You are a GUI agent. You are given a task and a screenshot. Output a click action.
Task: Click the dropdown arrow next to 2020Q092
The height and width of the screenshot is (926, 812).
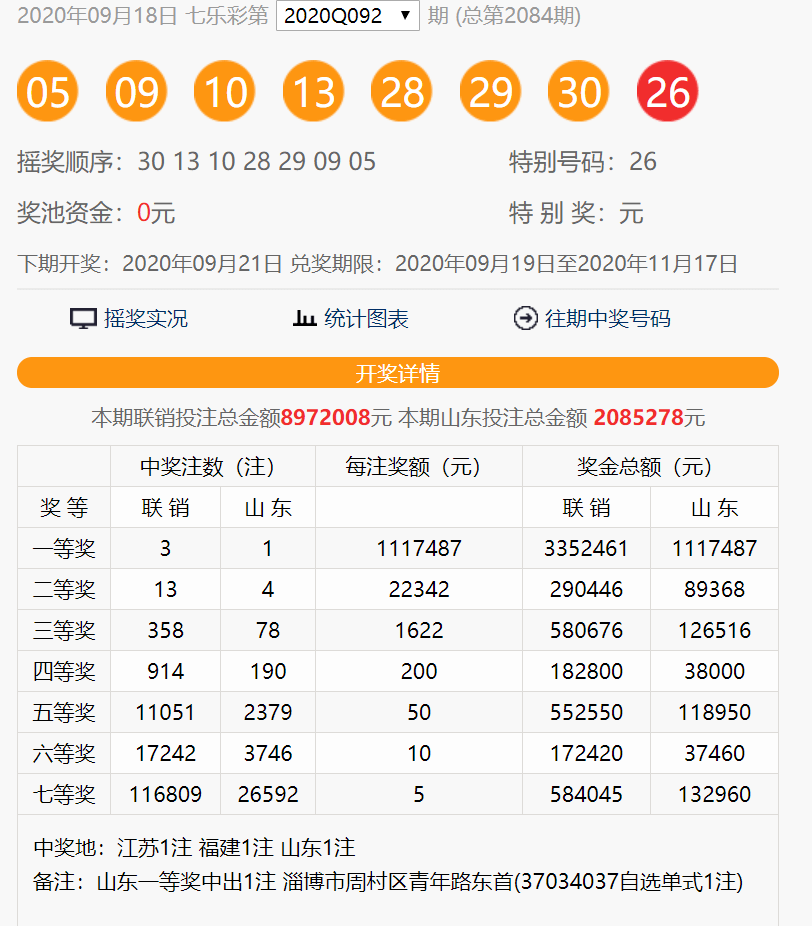point(406,15)
